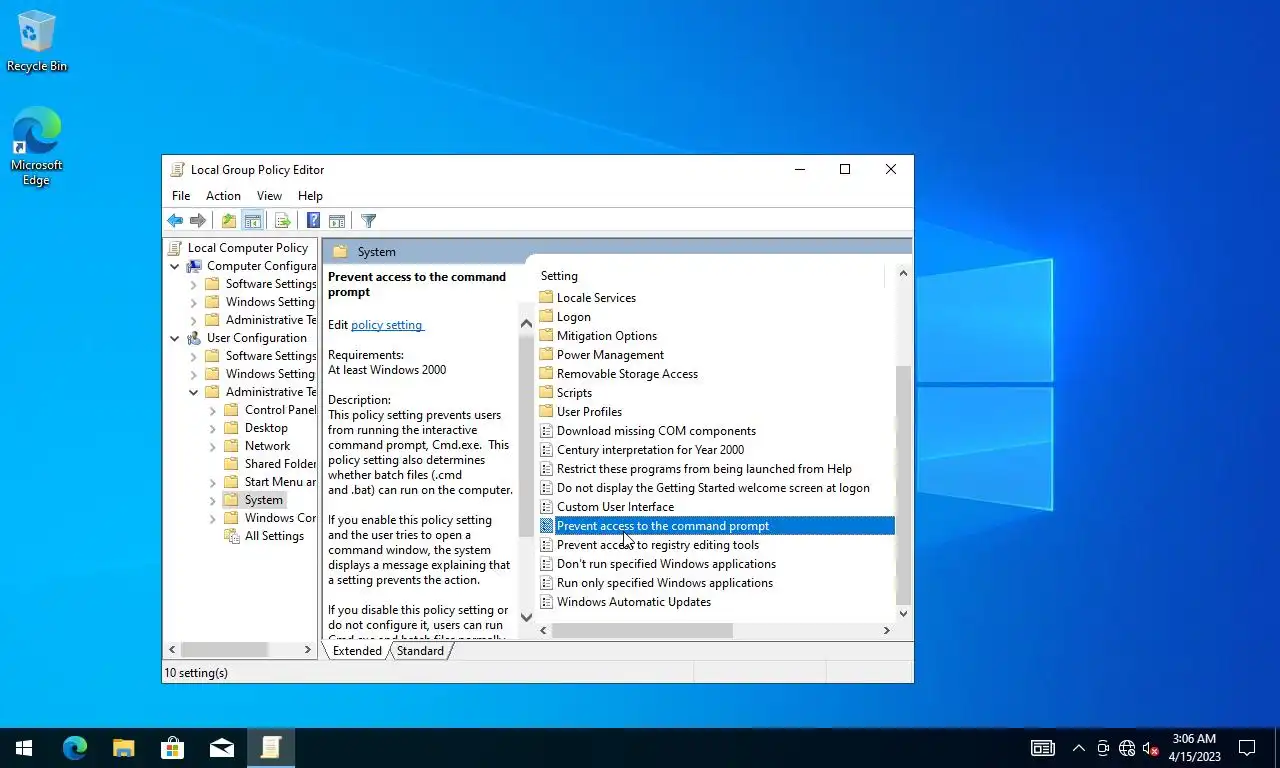Go up one level with folder icon

click(x=229, y=221)
